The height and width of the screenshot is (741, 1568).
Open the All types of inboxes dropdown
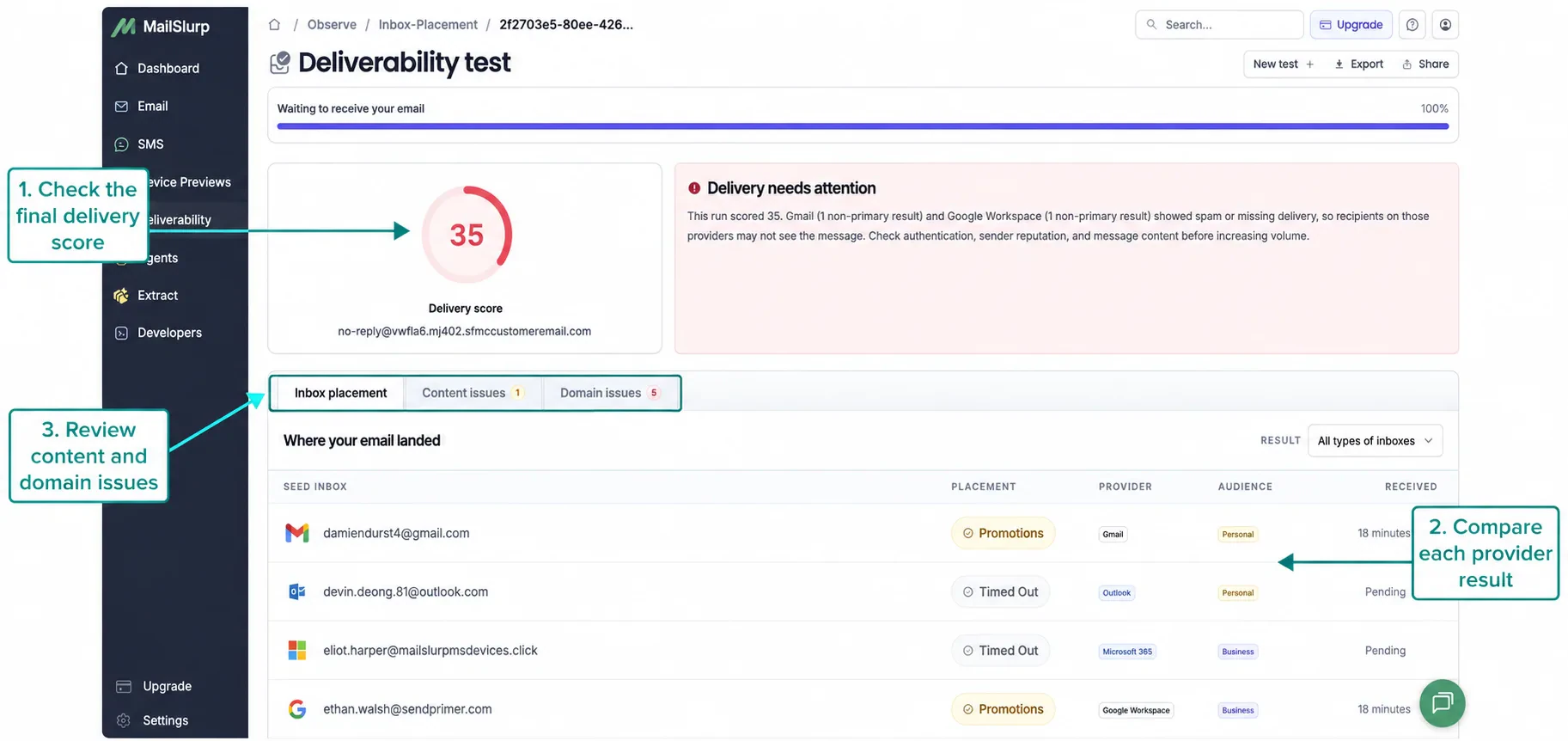coord(1375,441)
